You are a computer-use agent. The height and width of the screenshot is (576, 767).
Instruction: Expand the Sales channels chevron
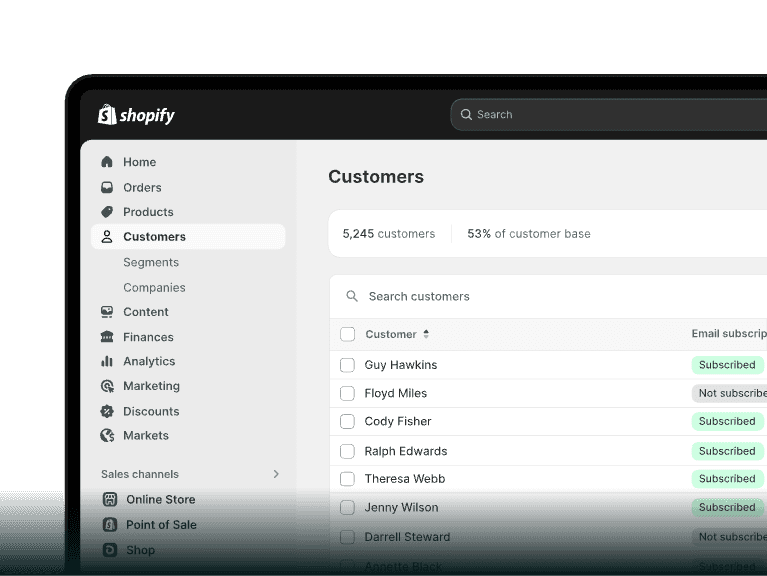[276, 474]
